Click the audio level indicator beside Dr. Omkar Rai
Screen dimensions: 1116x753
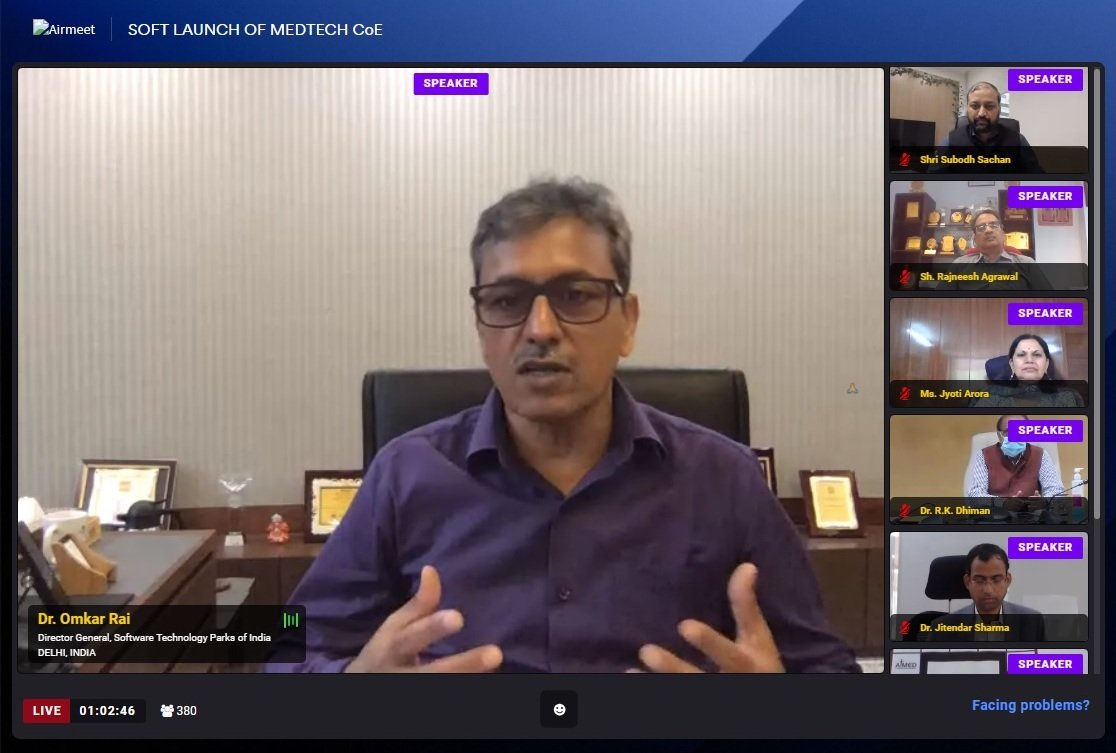coord(290,620)
